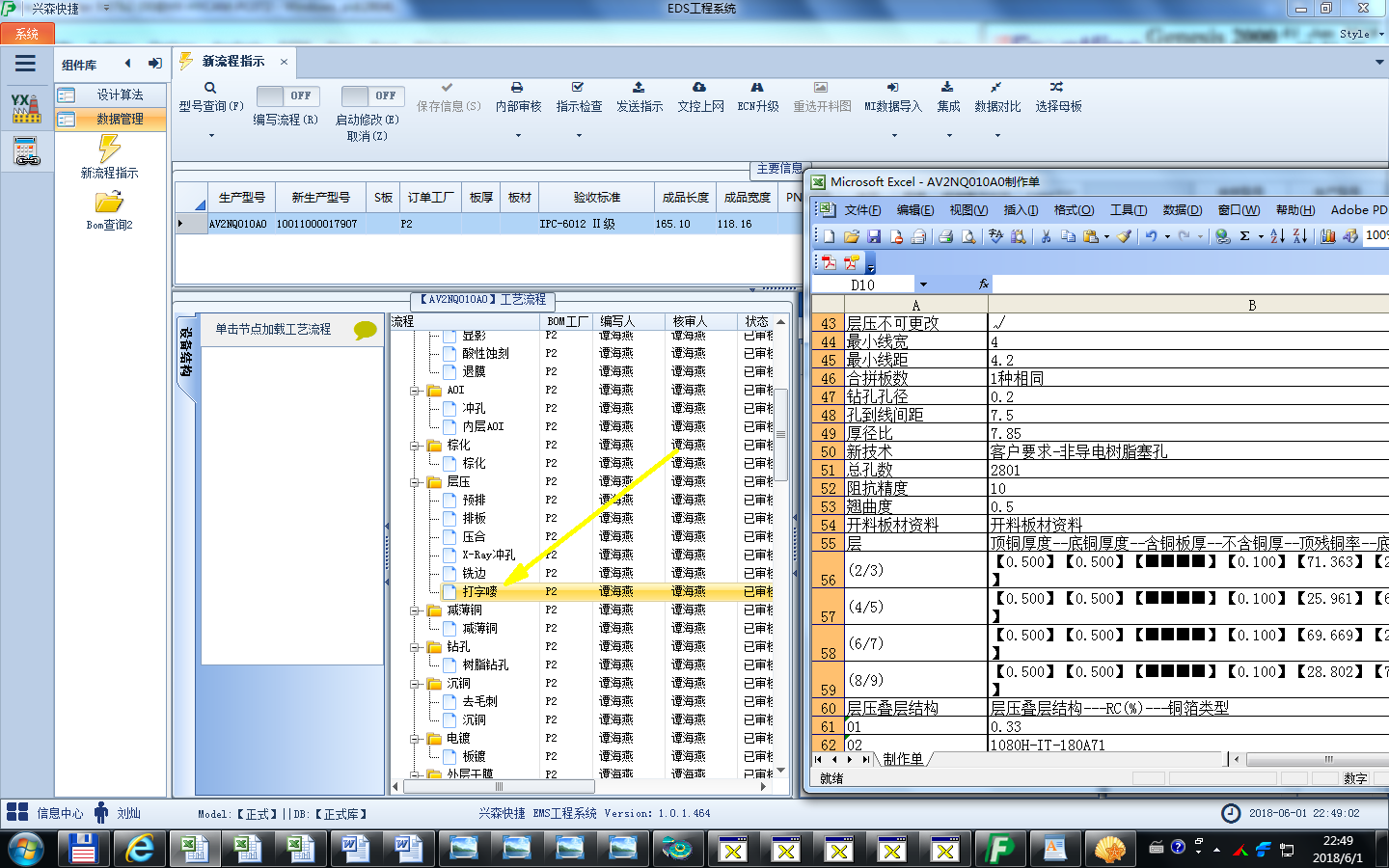This screenshot has height=868, width=1389.
Task: Open Excel 编辑(E) menu
Action: [x=914, y=209]
